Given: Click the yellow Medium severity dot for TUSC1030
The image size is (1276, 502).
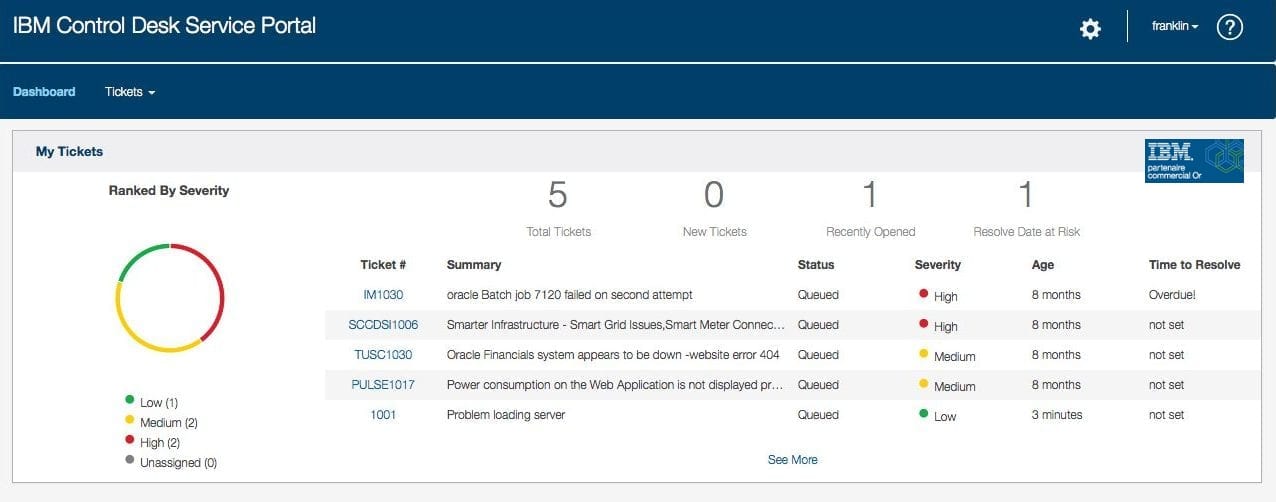Looking at the screenshot, I should (x=924, y=354).
